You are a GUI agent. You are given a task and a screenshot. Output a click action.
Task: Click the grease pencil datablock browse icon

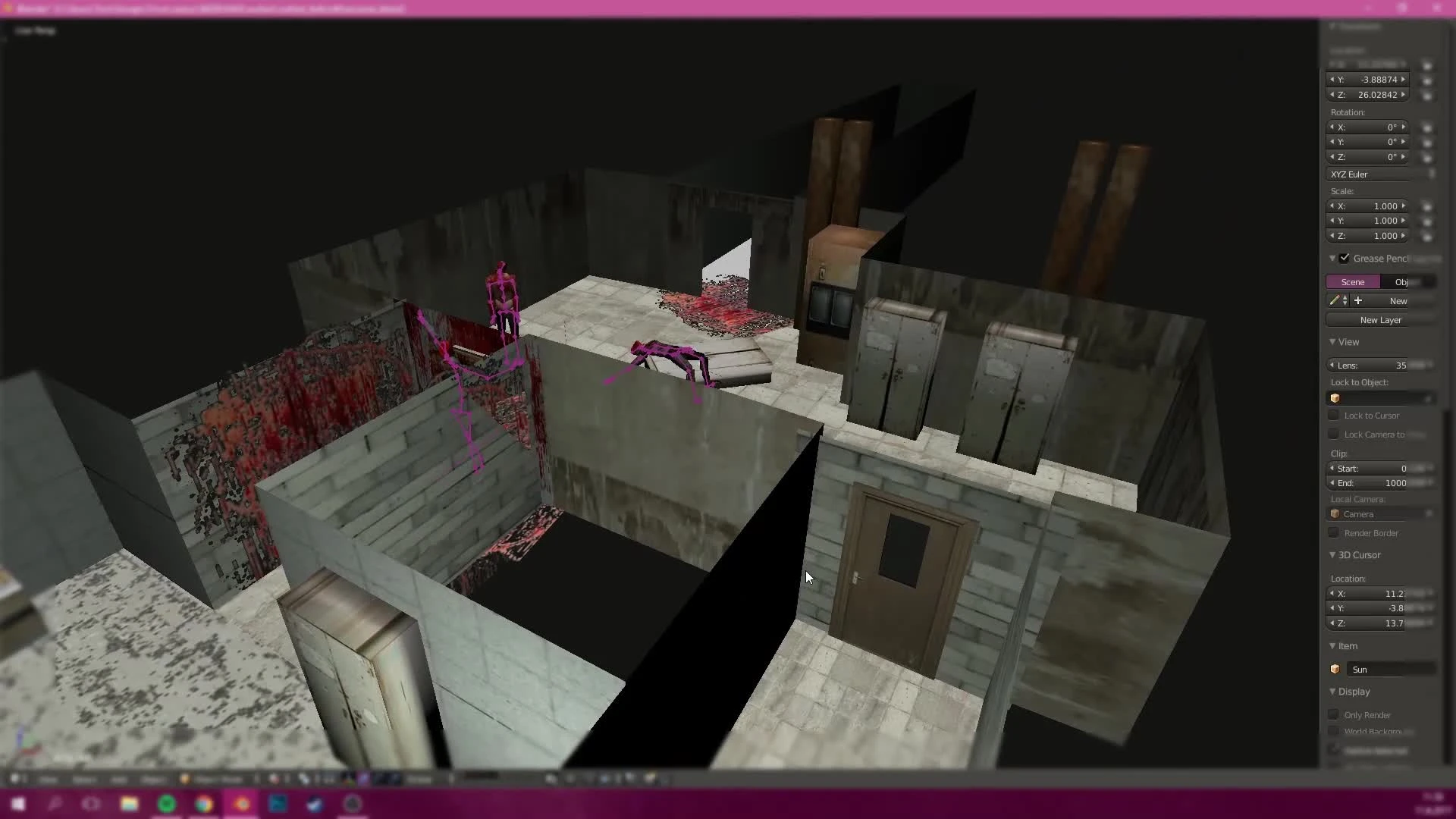pyautogui.click(x=1338, y=301)
